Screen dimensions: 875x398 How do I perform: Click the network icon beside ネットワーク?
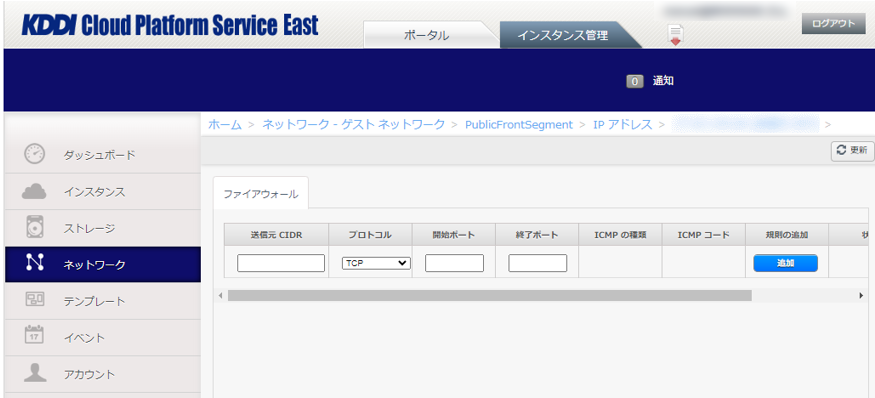pyautogui.click(x=35, y=263)
